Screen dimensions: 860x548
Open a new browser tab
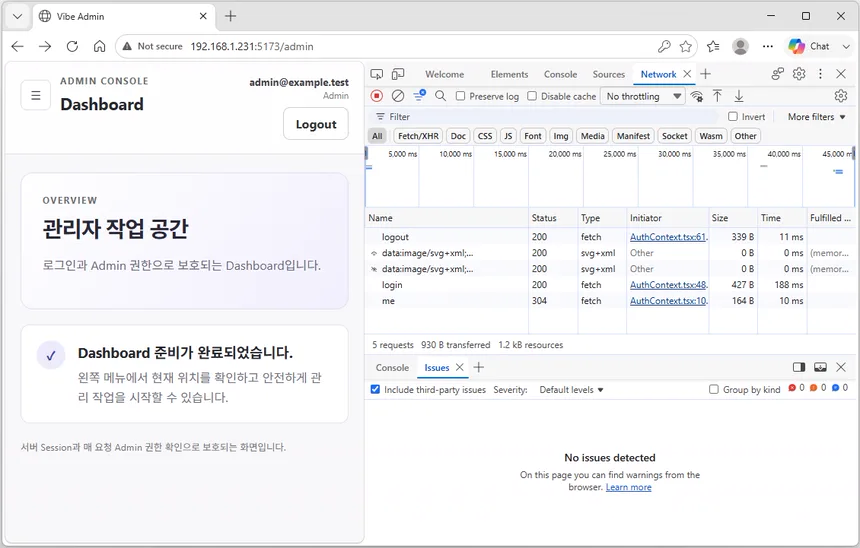click(230, 16)
